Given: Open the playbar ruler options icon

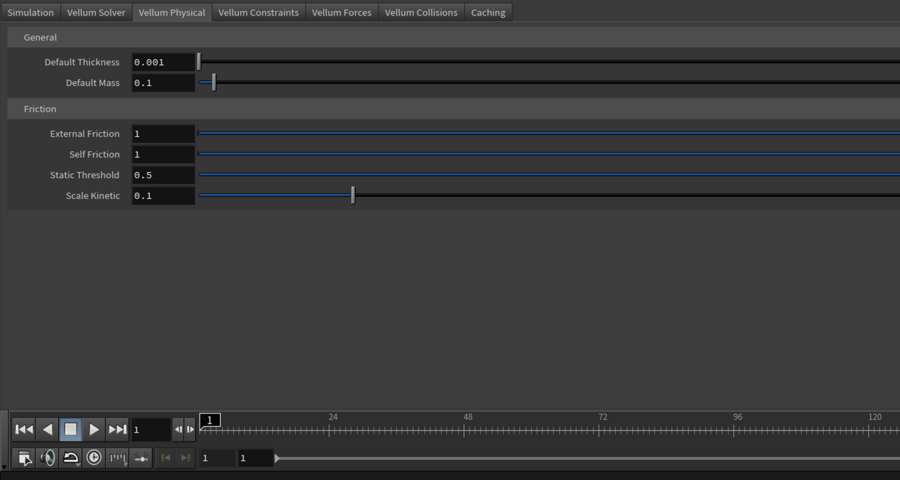Looking at the screenshot, I should (118, 458).
